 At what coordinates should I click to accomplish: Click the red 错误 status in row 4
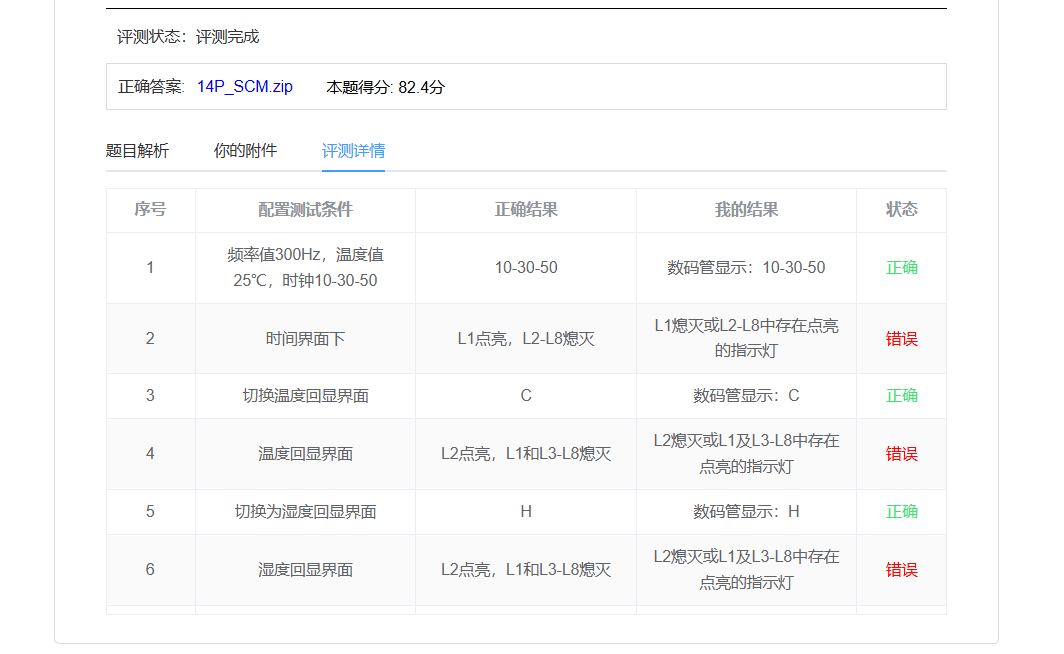click(901, 454)
